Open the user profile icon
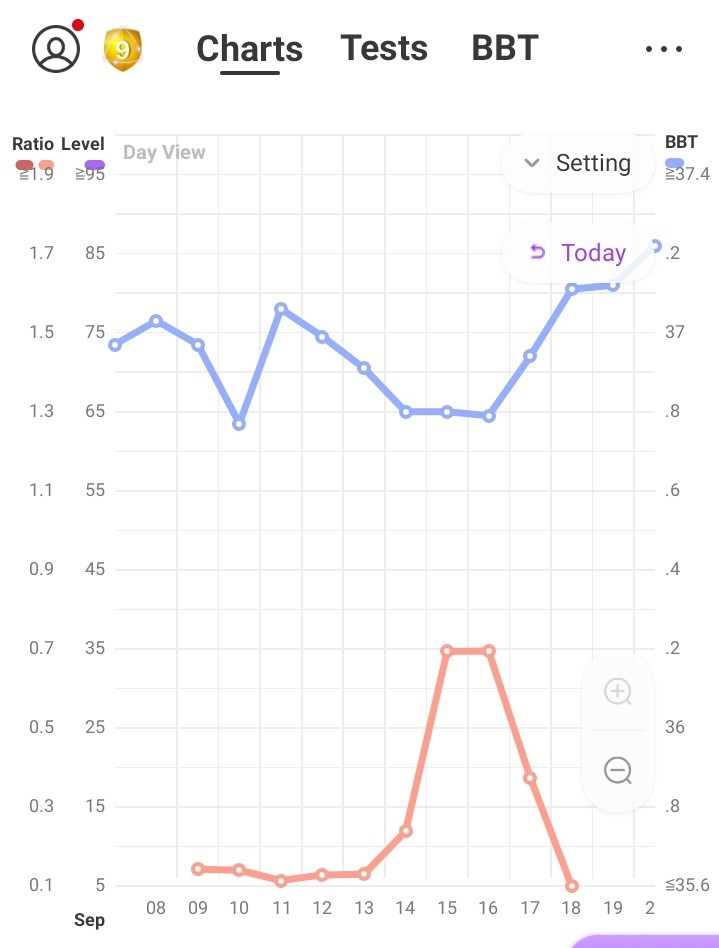 tap(56, 48)
